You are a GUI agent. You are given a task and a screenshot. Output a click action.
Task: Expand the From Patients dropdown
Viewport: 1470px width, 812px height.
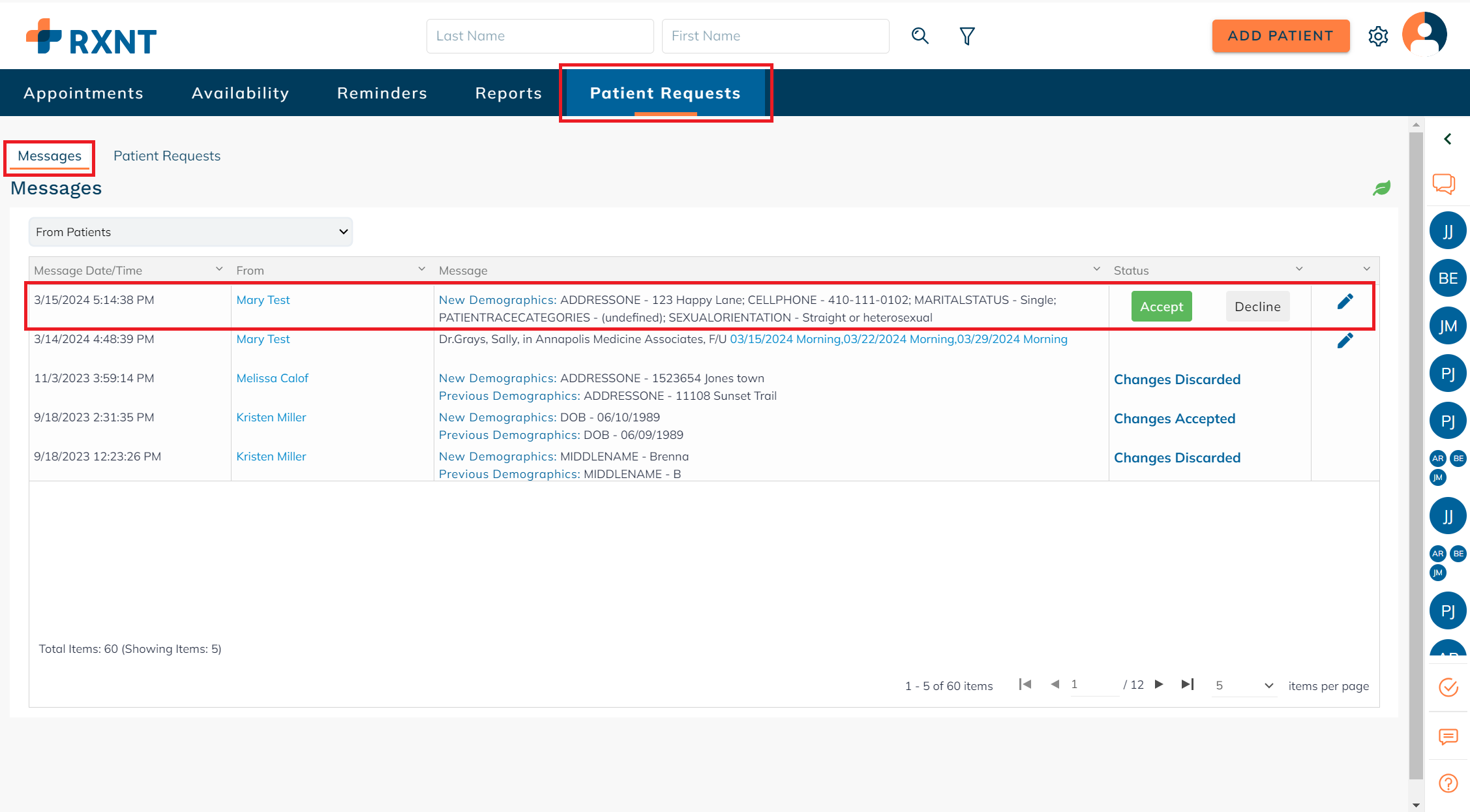(x=190, y=232)
